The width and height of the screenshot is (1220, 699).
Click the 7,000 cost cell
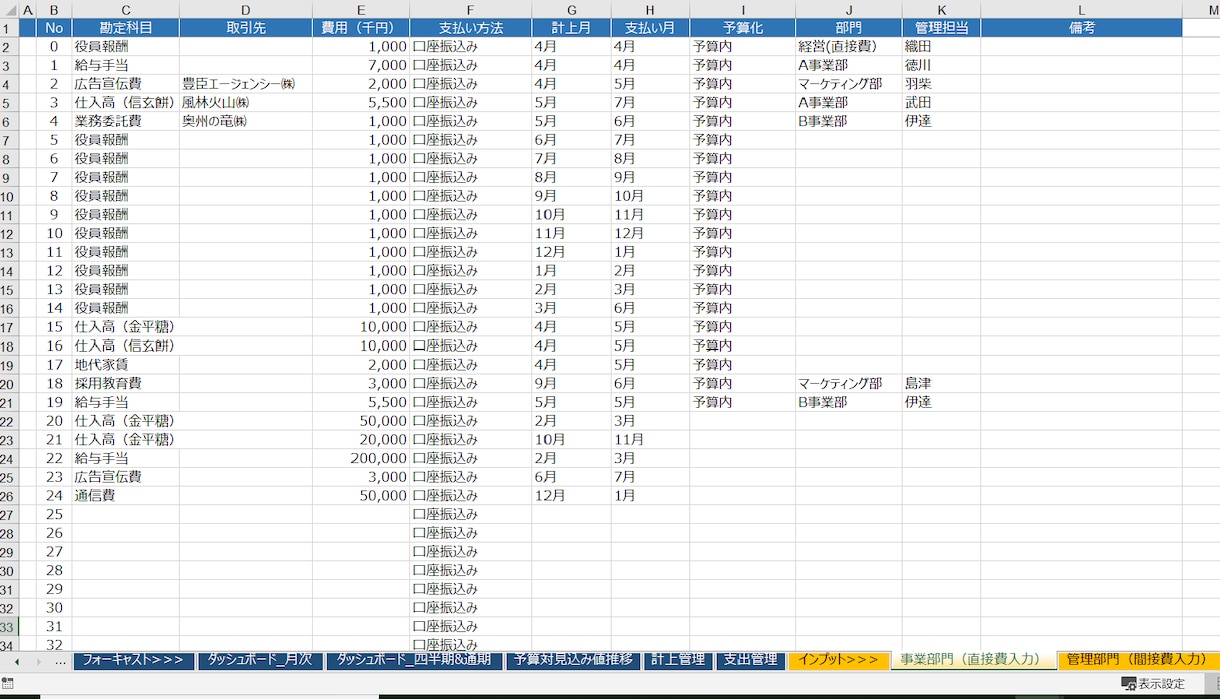point(361,65)
